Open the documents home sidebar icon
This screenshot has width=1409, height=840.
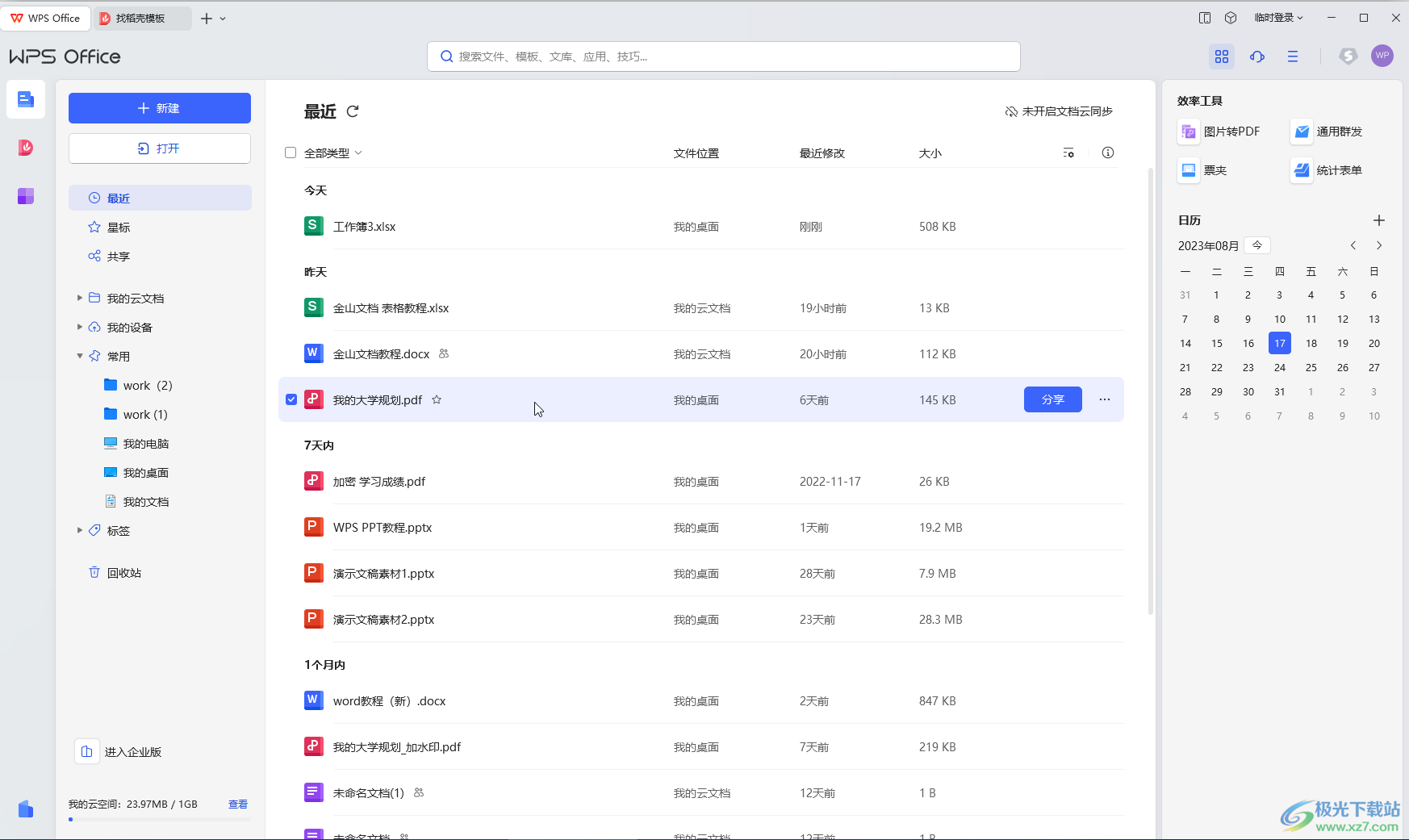(26, 100)
